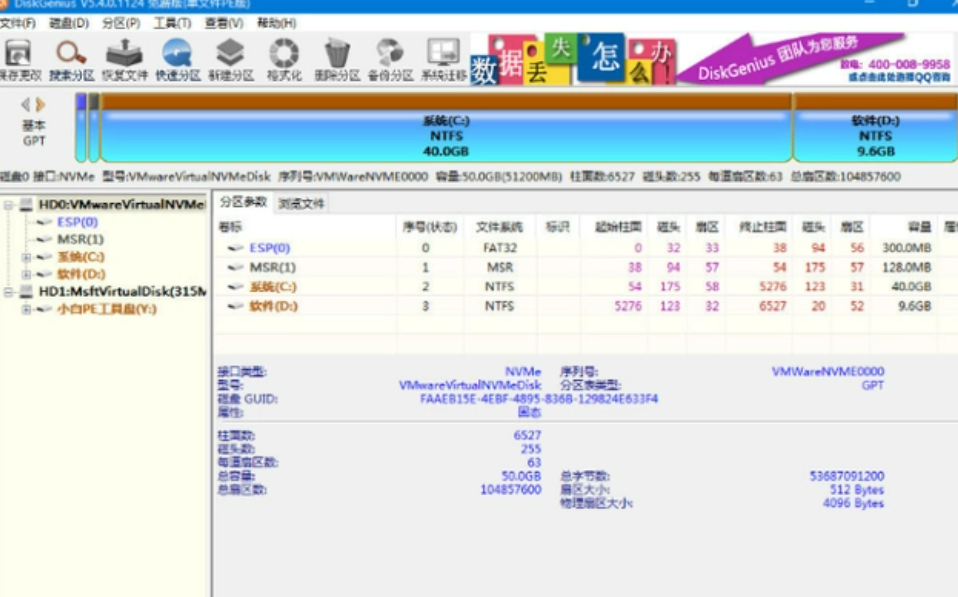Click the total bytes value 53687091200
The height and width of the screenshot is (597, 958).
coord(847,476)
